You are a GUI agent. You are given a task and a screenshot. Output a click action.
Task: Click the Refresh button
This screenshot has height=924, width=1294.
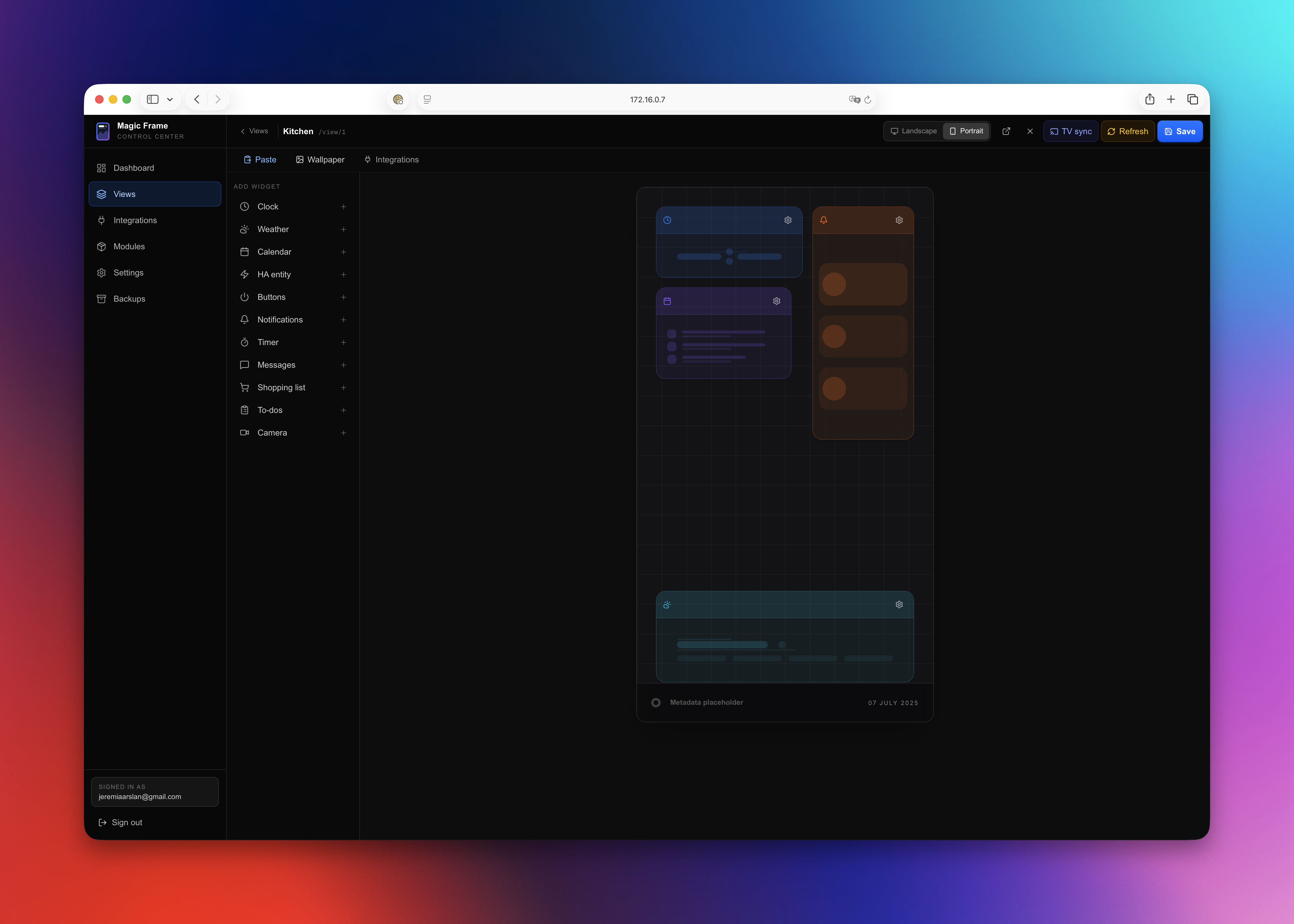[1127, 131]
